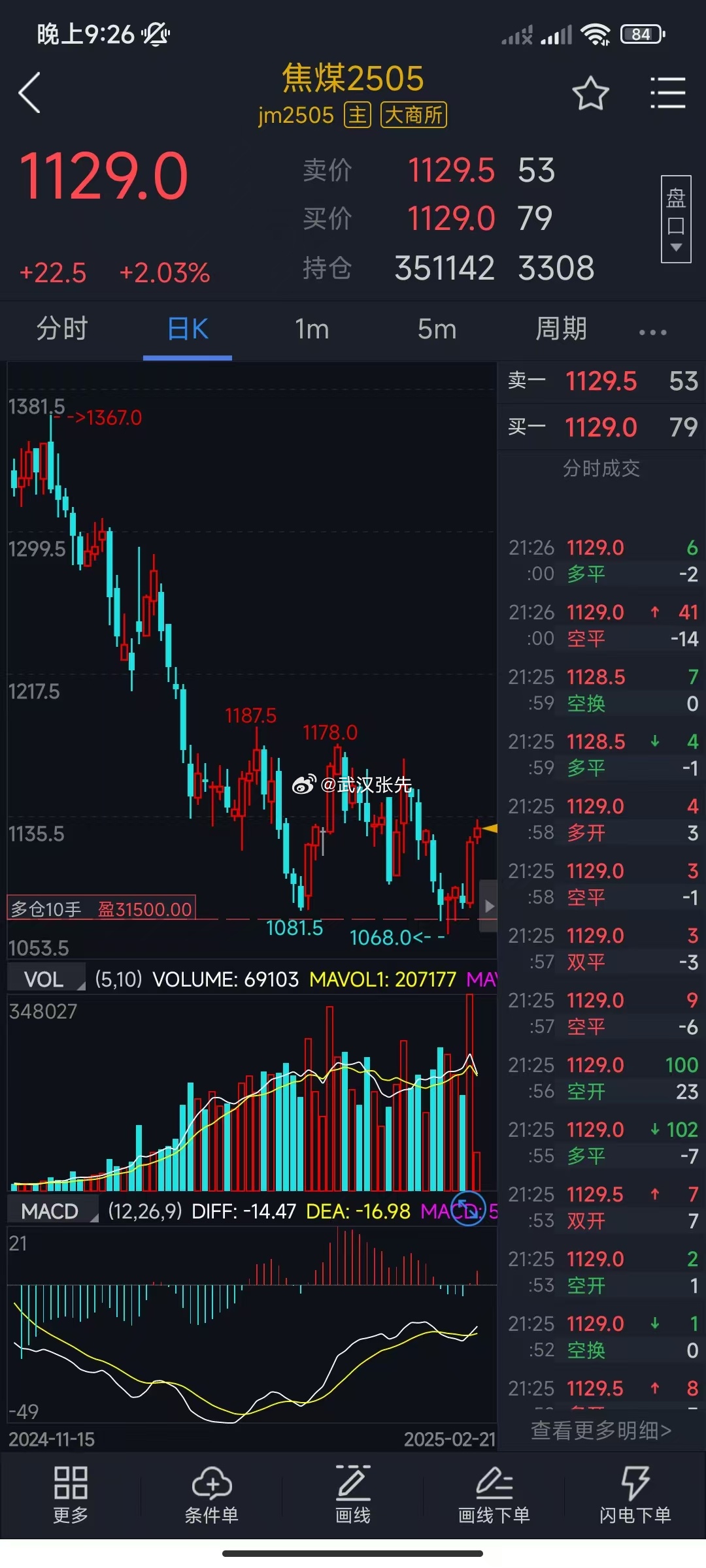Open 更多 grid icon

click(x=71, y=1494)
